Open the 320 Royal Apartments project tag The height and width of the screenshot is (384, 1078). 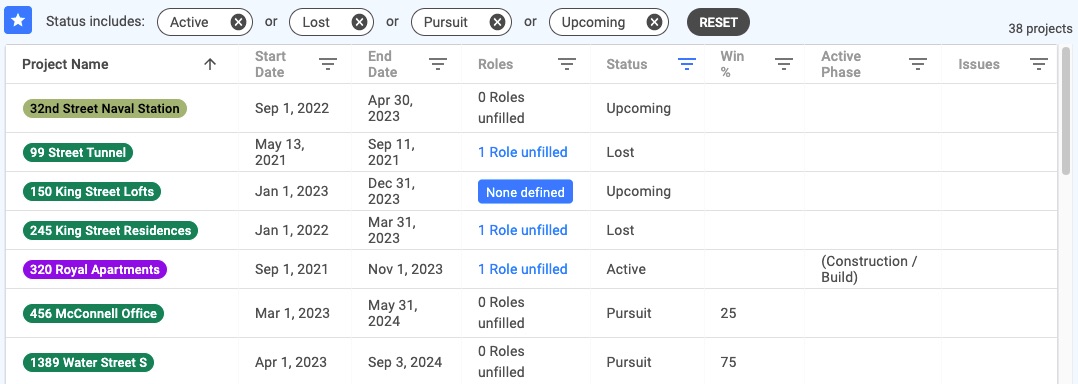tap(95, 269)
